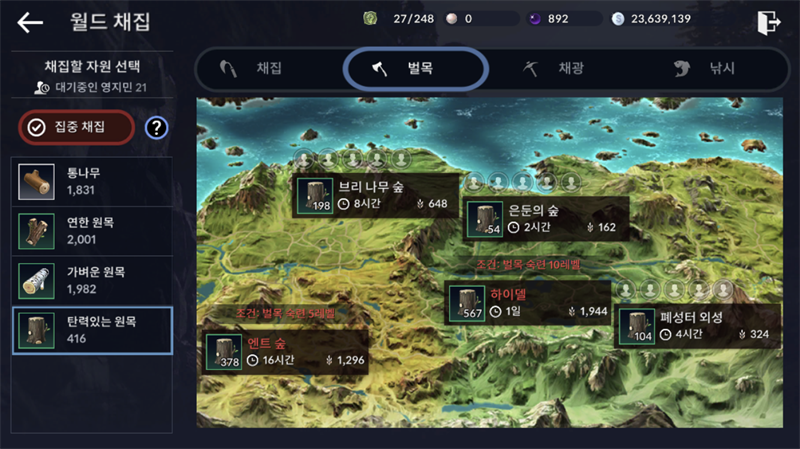Click the exit door icon
Viewport: 800px width, 449px height.
click(768, 22)
